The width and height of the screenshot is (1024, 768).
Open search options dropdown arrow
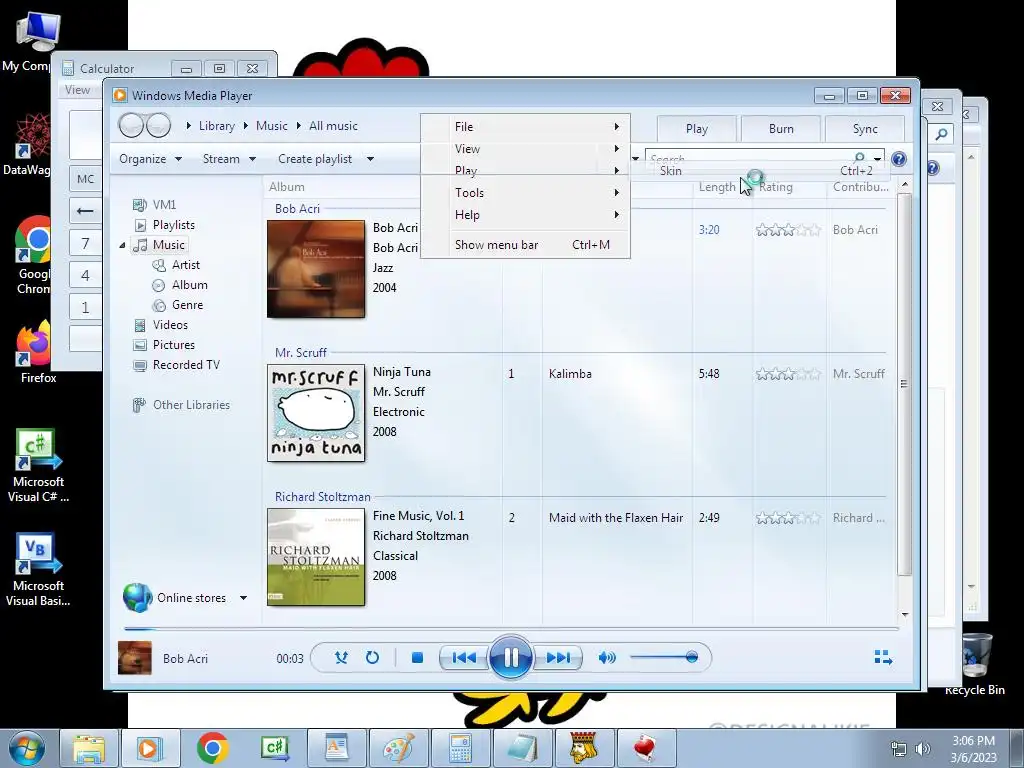pos(878,157)
